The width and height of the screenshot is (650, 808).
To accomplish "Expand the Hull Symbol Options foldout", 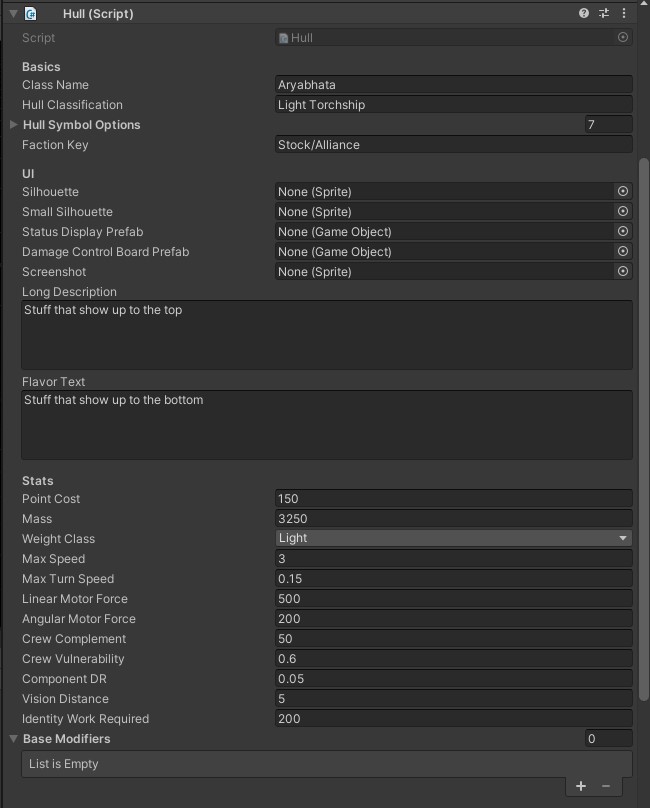I will pos(13,125).
